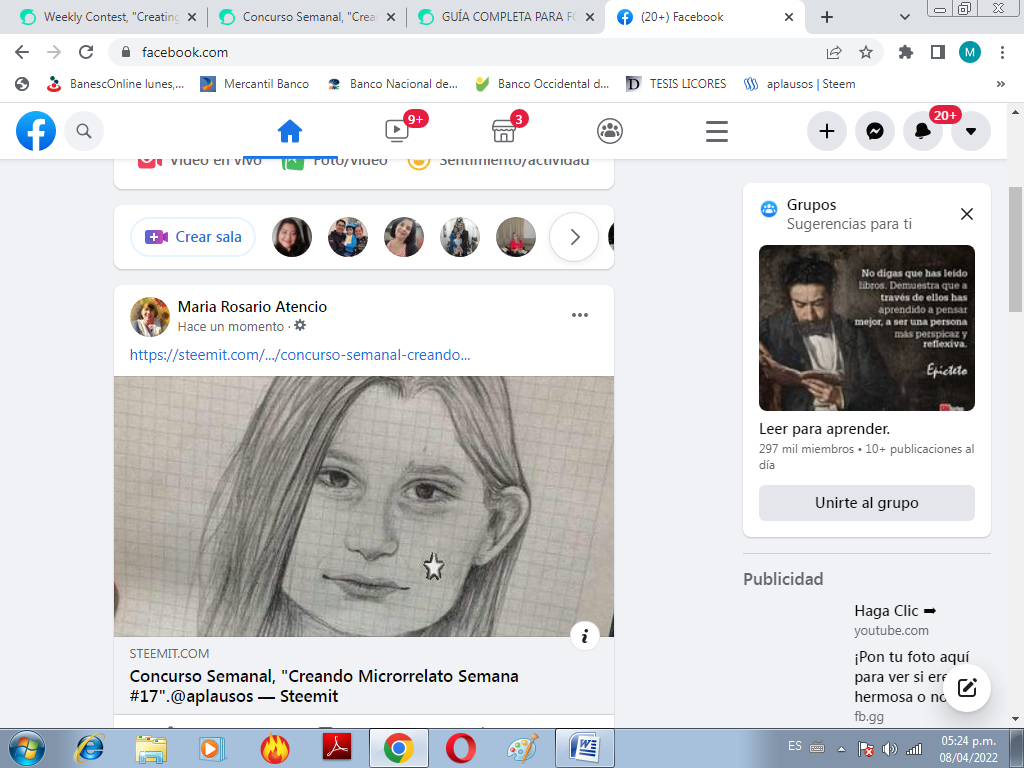Switch to Weekly Contest browser tab
The width and height of the screenshot is (1024, 768).
point(108,17)
